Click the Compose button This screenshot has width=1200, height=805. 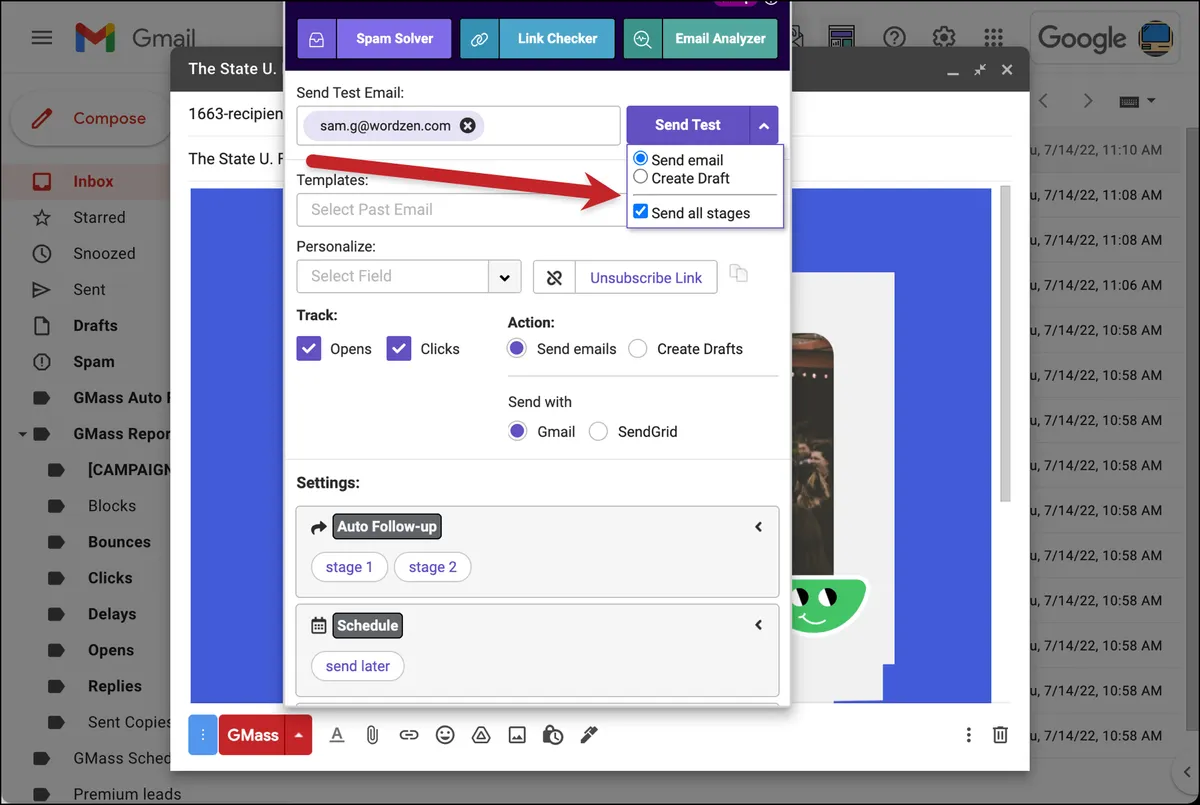click(90, 119)
